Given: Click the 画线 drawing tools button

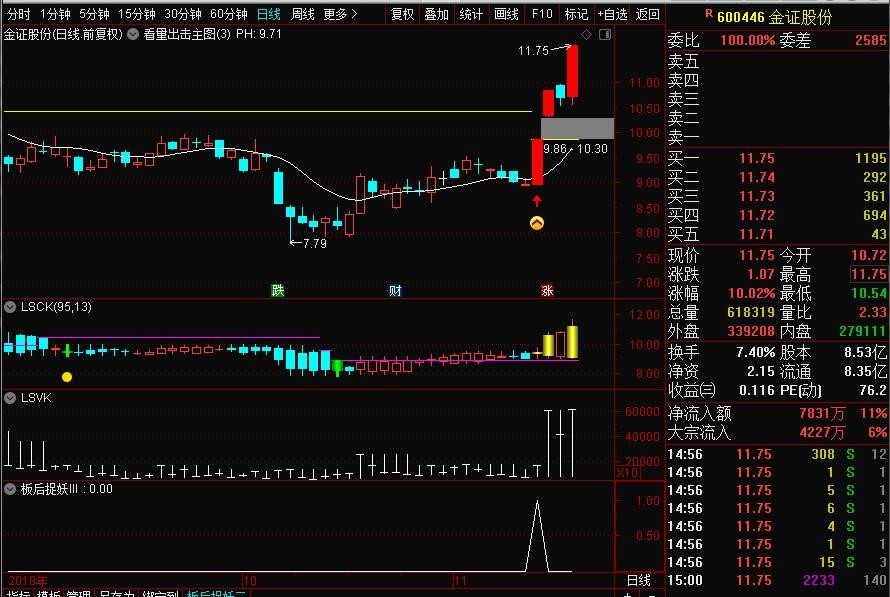Looking at the screenshot, I should (x=507, y=14).
